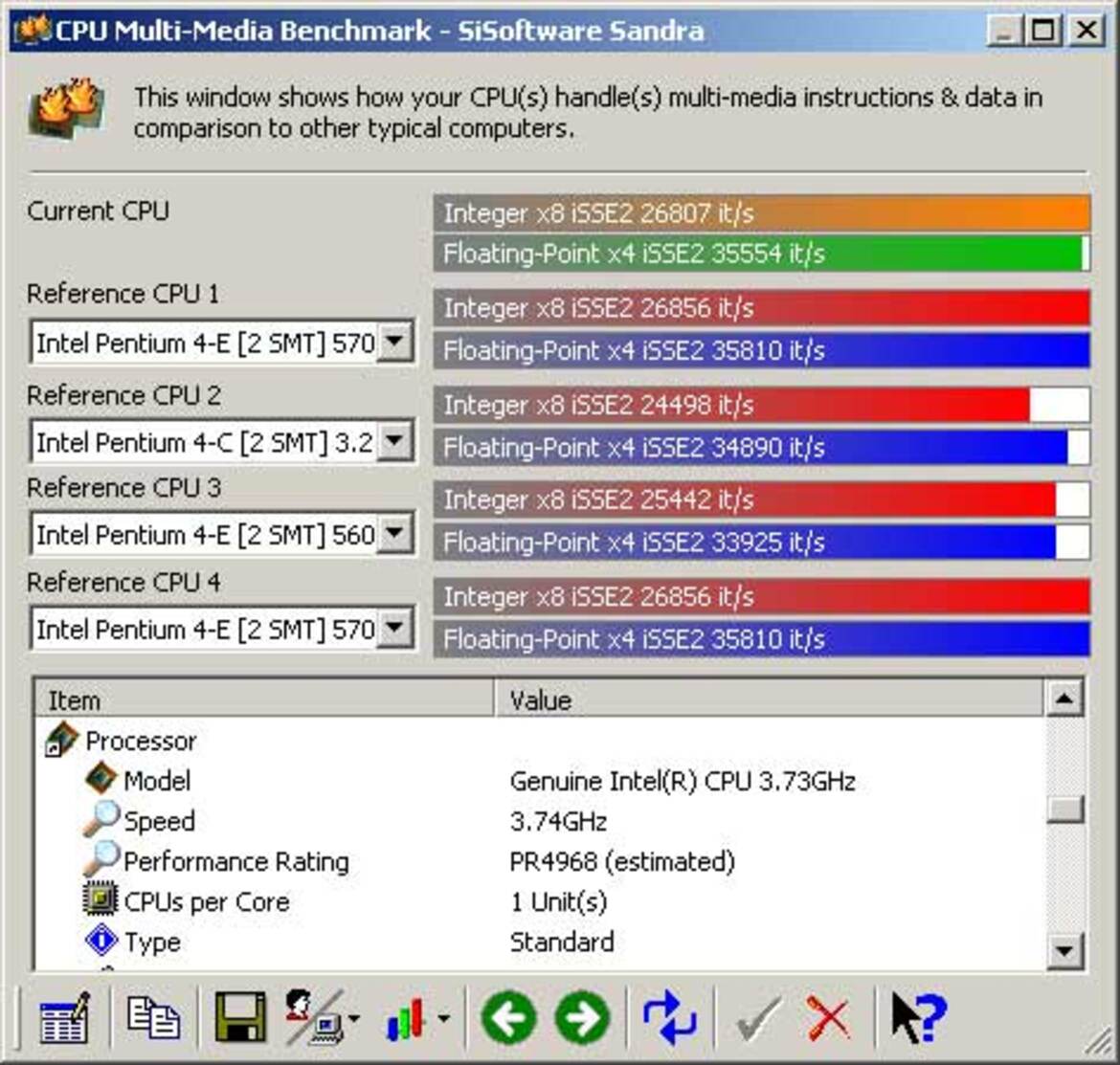Close the CPU Multi-Media Benchmark window

click(x=1086, y=31)
